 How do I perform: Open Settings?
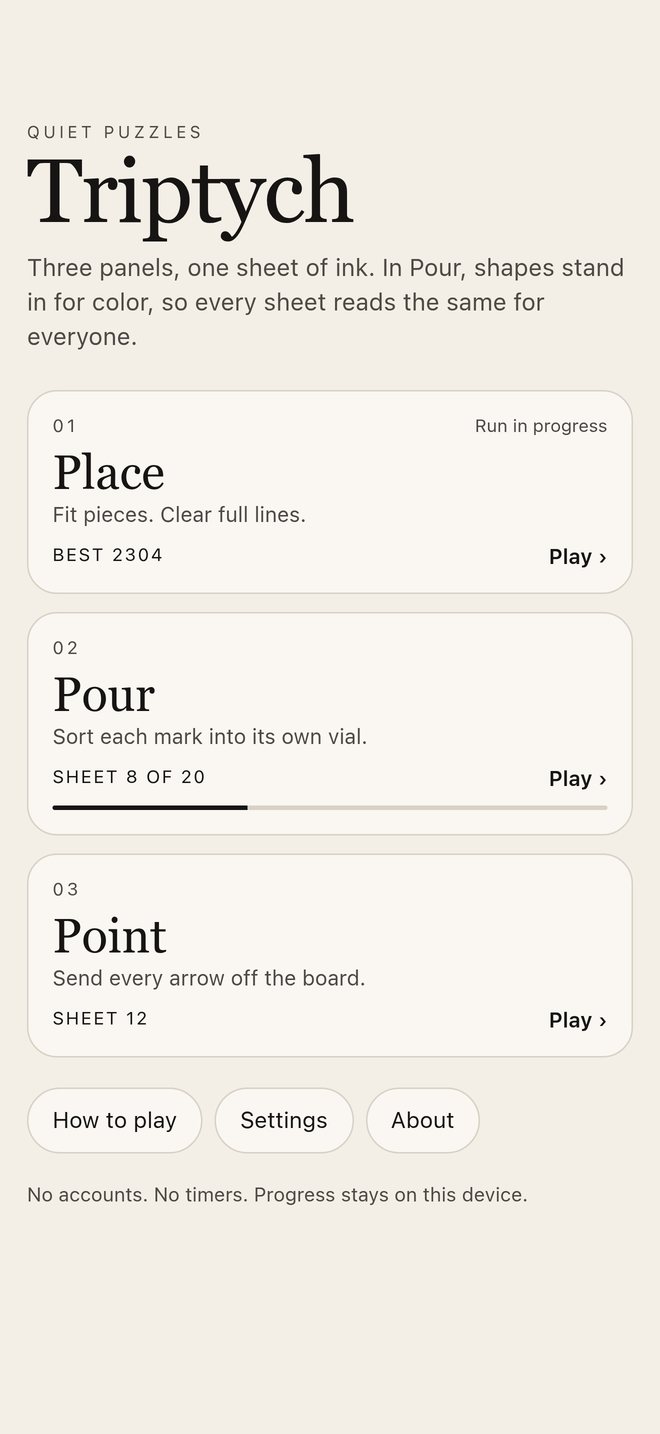coord(284,1120)
